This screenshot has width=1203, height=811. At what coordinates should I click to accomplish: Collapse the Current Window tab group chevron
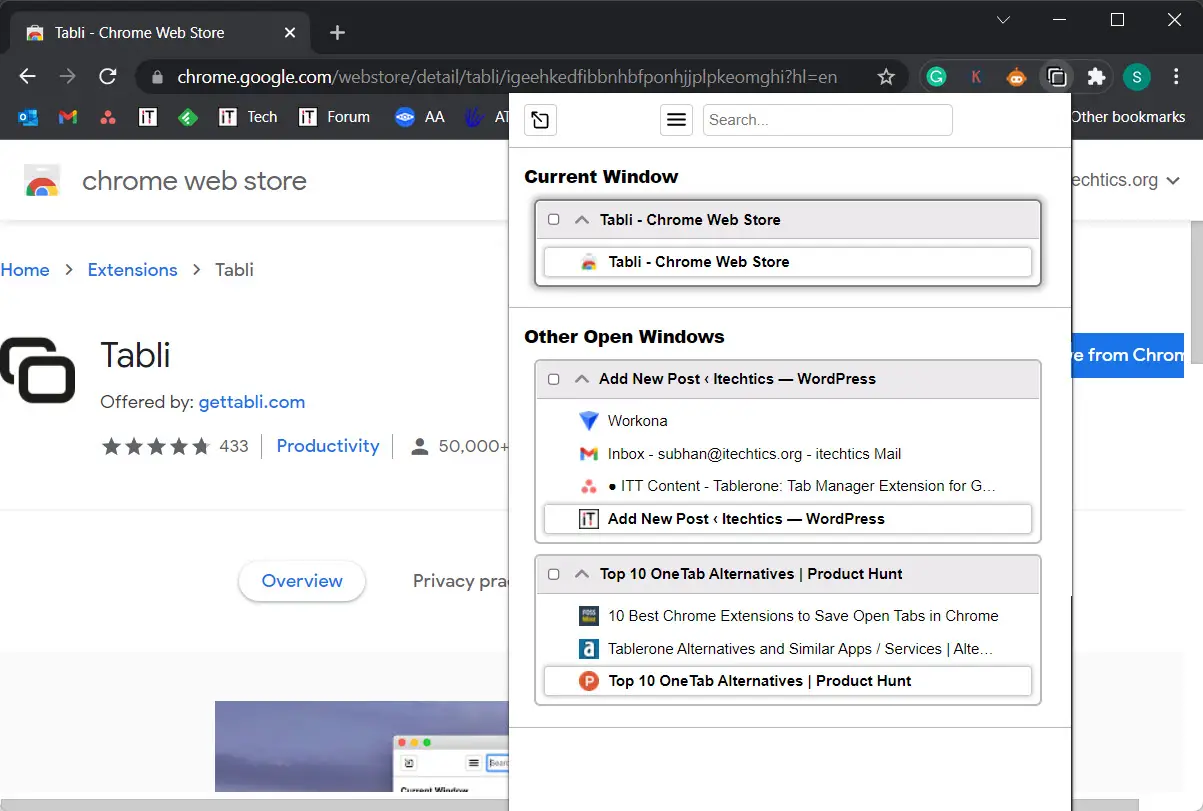[582, 220]
